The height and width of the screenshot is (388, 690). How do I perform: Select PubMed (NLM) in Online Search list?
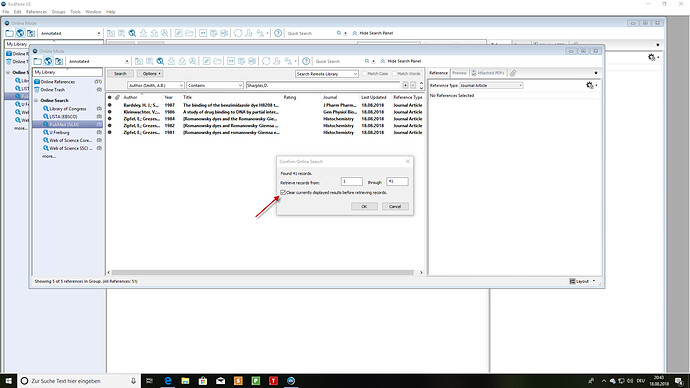click(x=67, y=124)
